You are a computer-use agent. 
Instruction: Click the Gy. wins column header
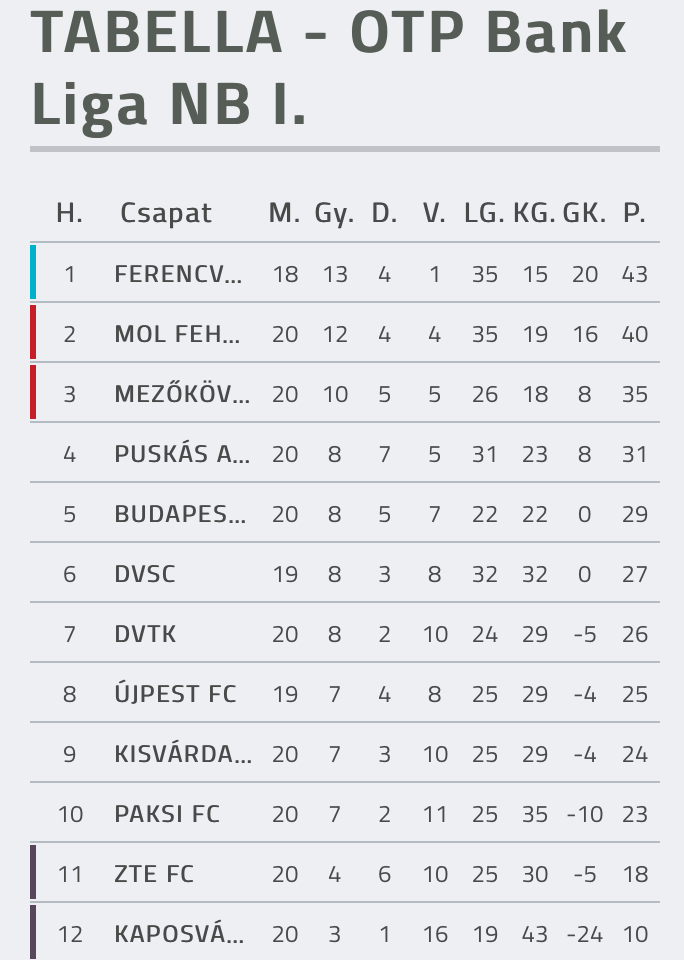point(334,214)
